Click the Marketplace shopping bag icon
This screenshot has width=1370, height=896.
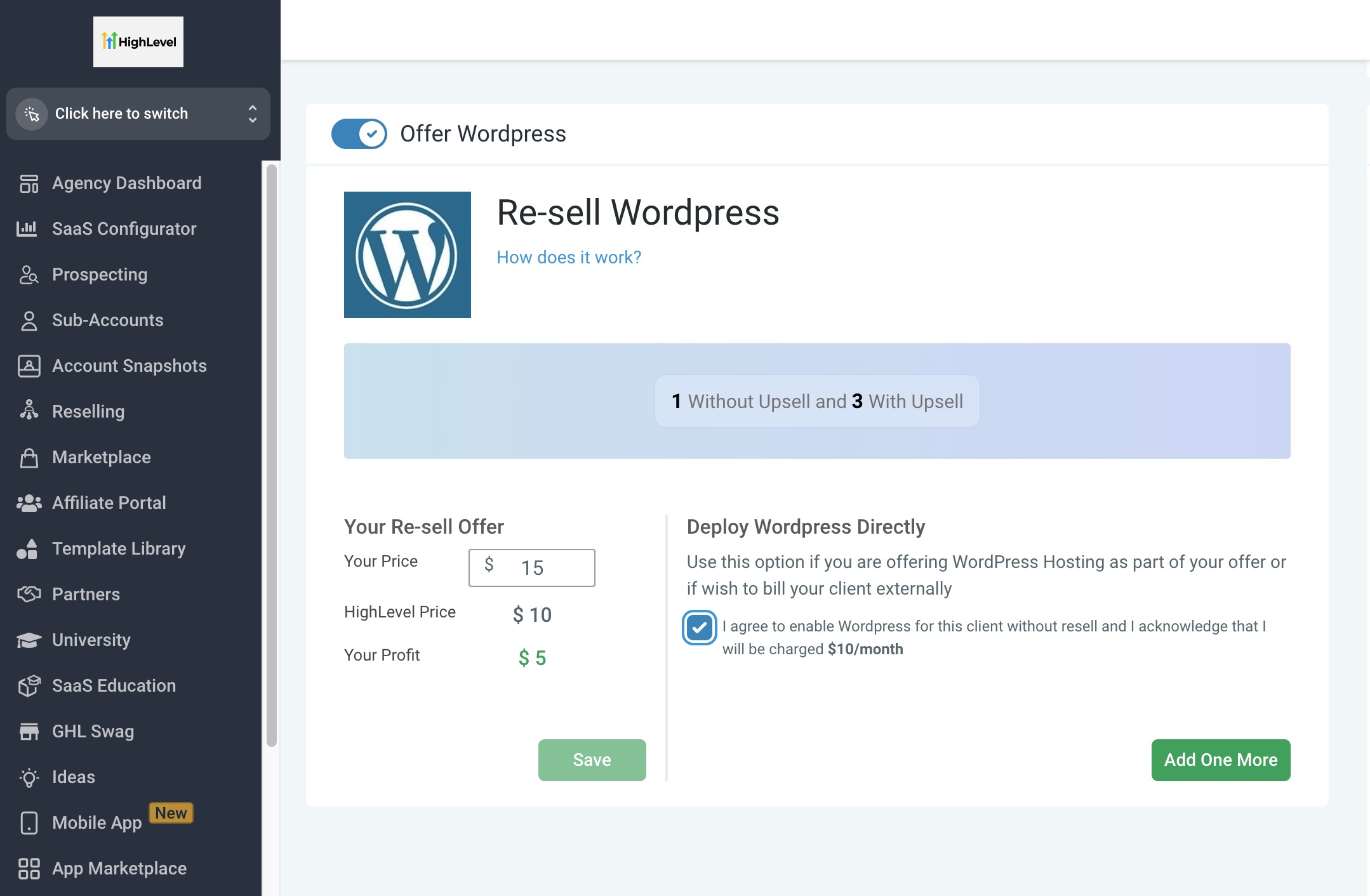coord(29,458)
